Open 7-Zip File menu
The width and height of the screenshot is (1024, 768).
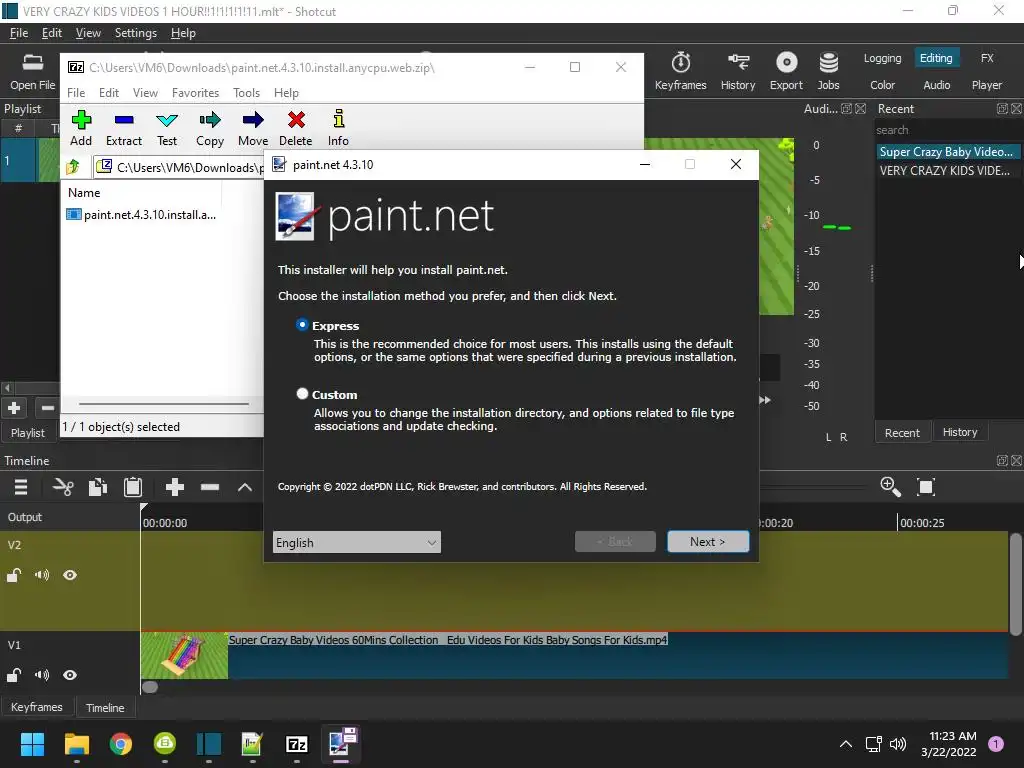[76, 93]
